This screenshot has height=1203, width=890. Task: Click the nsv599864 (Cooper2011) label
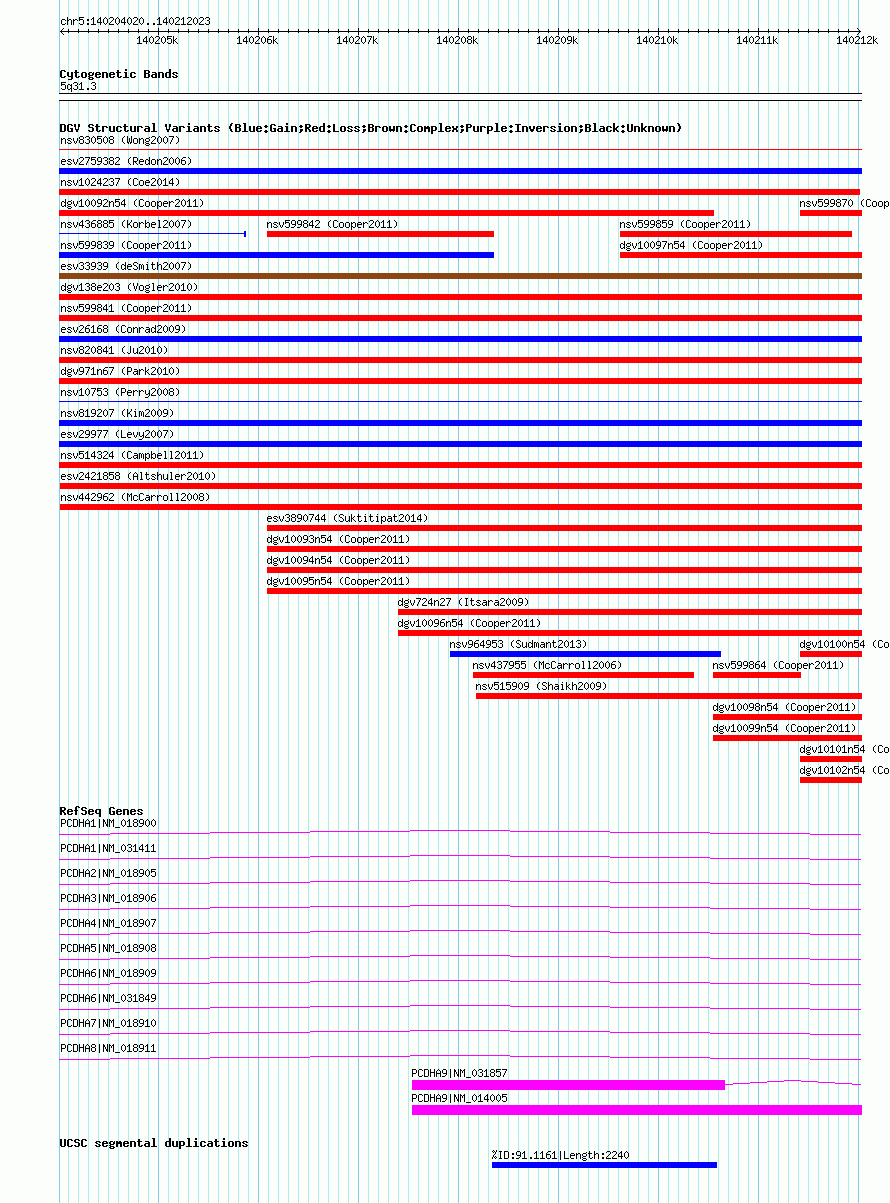(778, 665)
